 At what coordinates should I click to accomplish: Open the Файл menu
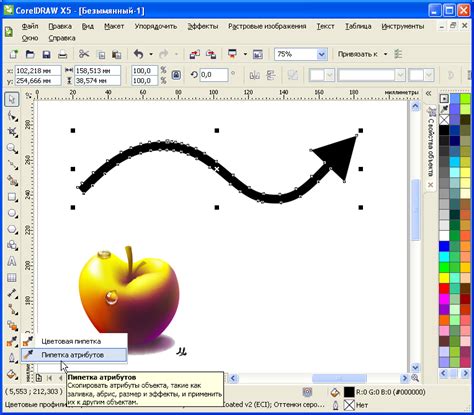(x=30, y=26)
